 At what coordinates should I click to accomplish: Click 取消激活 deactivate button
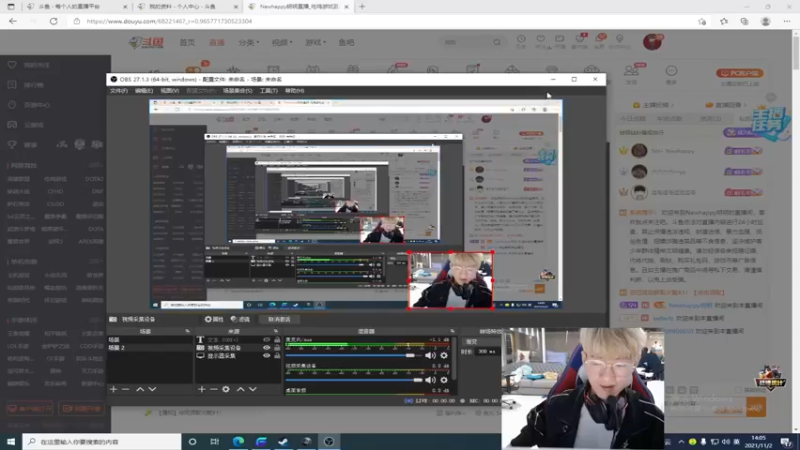pyautogui.click(x=279, y=319)
